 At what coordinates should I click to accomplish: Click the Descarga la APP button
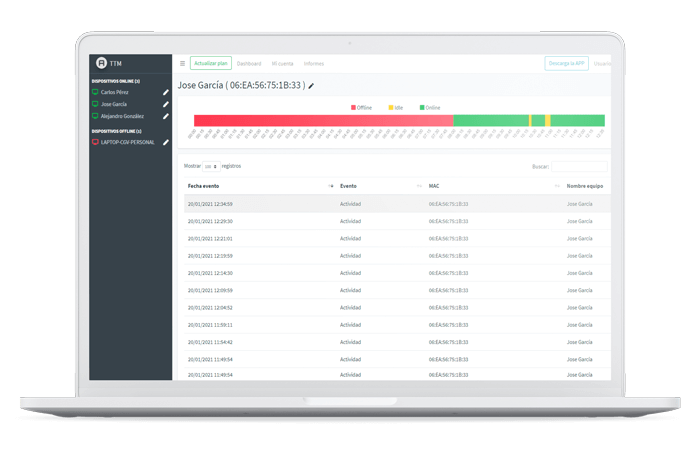566,63
